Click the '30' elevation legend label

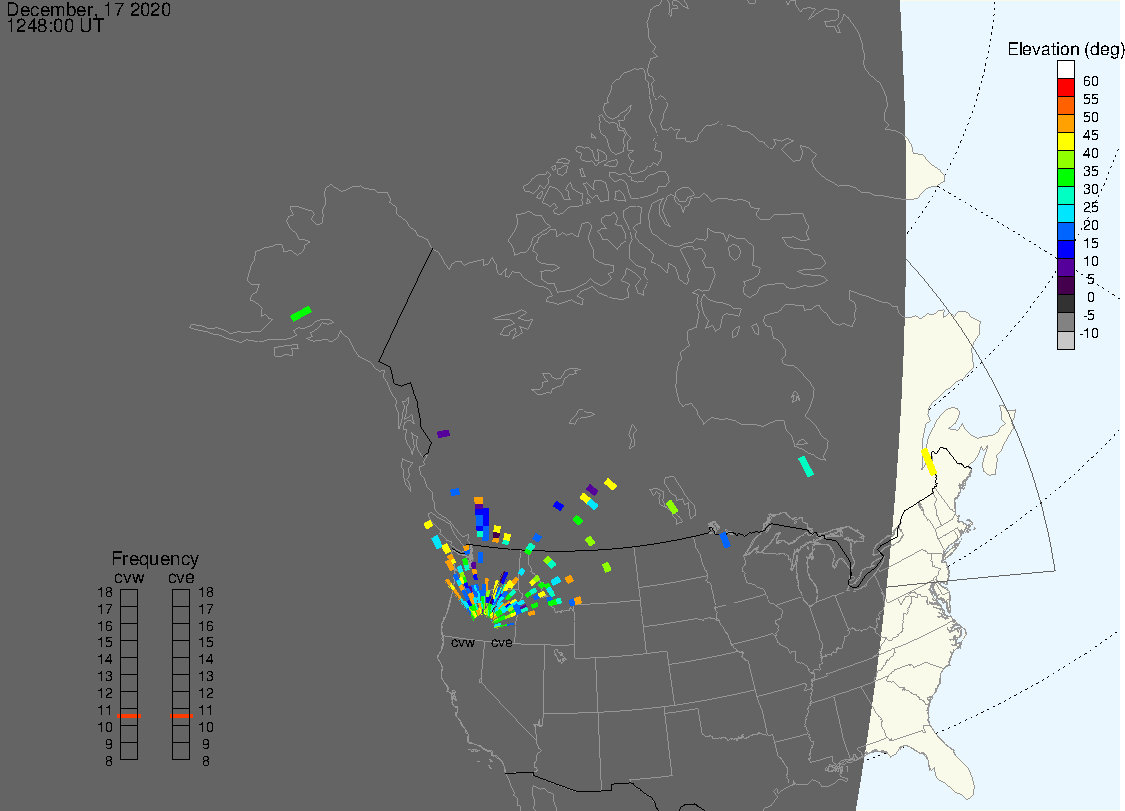tap(1091, 189)
